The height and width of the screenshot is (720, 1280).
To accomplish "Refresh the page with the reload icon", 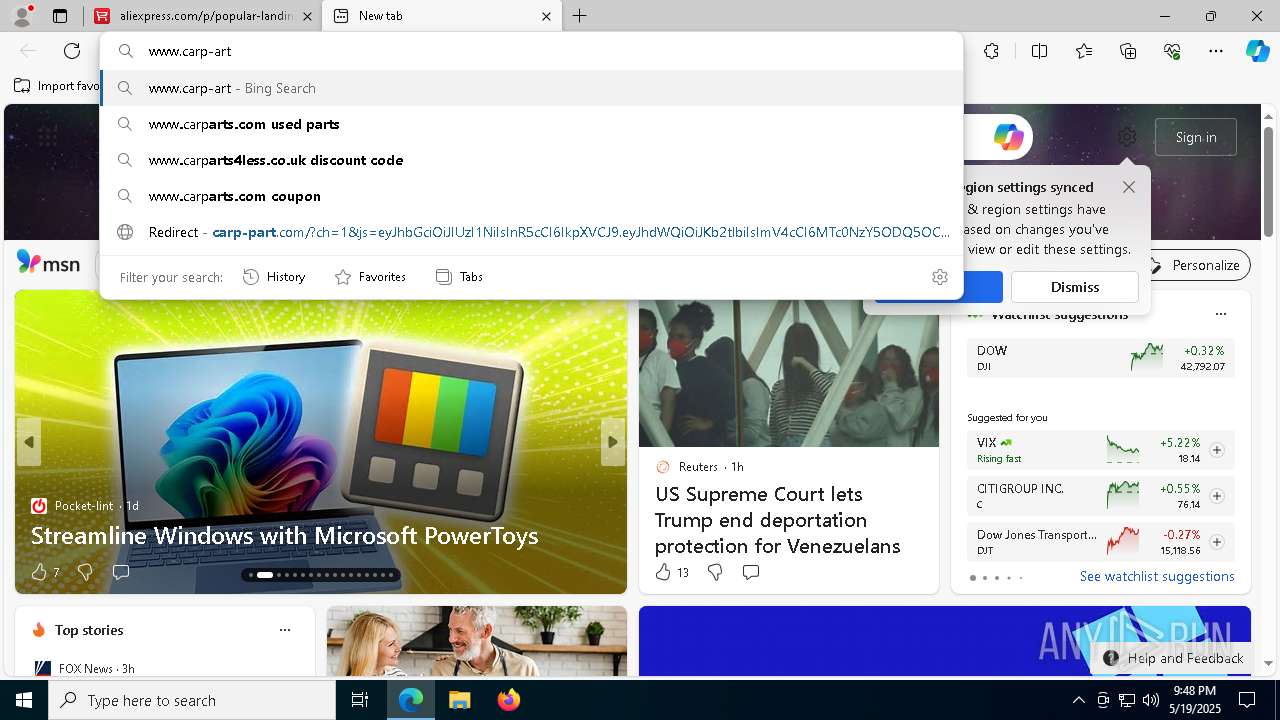I will point(72,51).
